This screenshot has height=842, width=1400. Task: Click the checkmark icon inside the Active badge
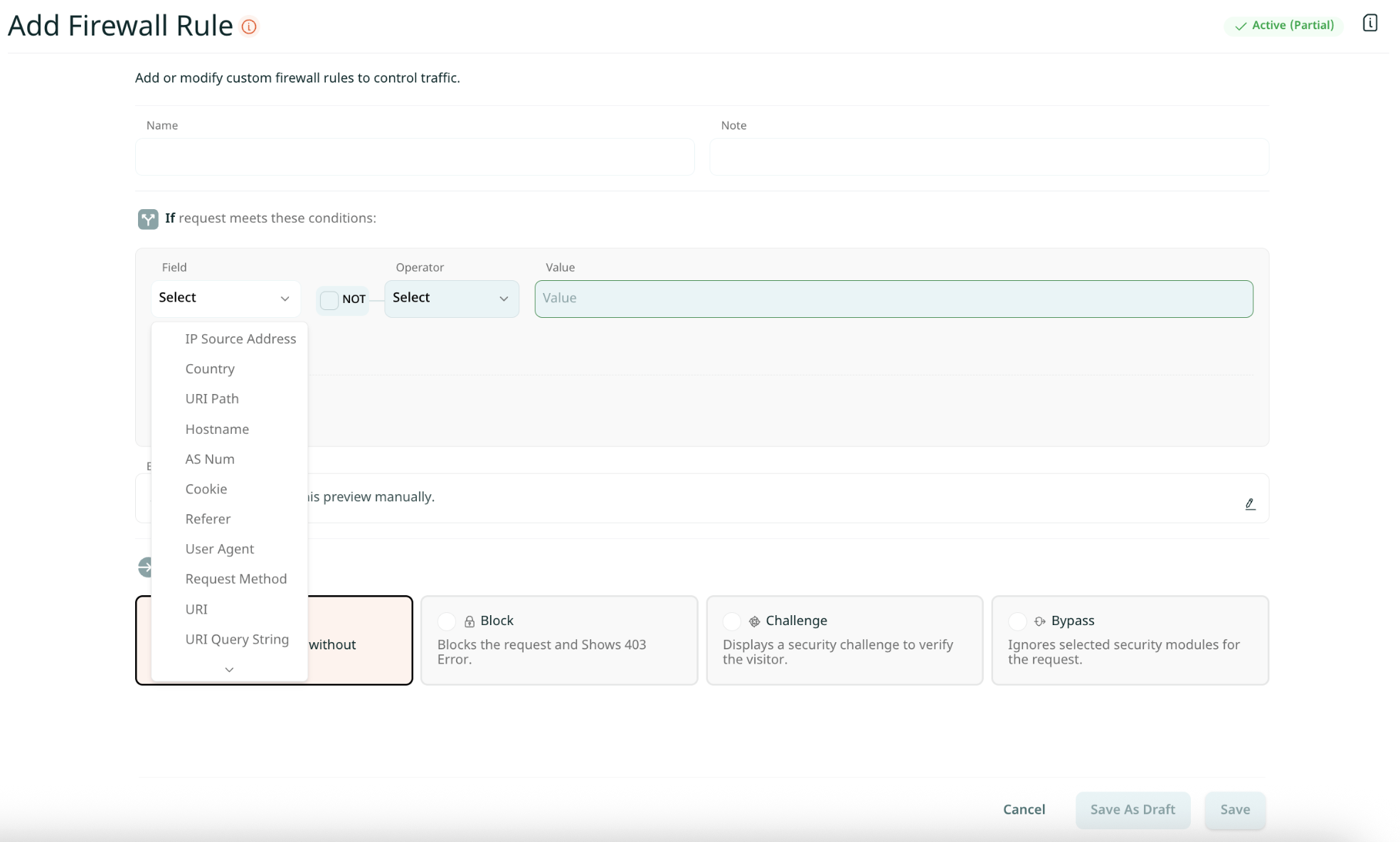pyautogui.click(x=1241, y=26)
